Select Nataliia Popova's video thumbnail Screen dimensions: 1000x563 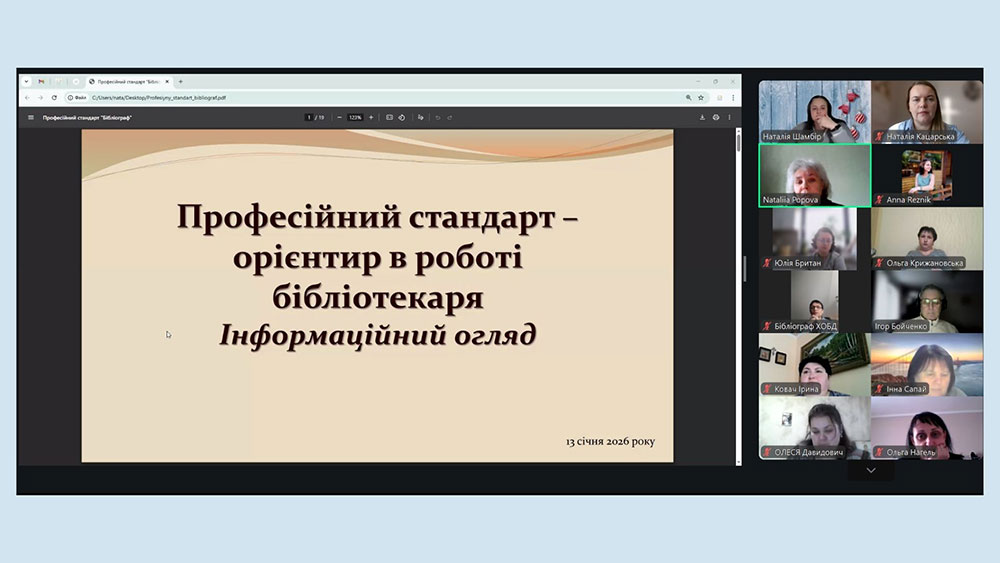[x=814, y=174]
